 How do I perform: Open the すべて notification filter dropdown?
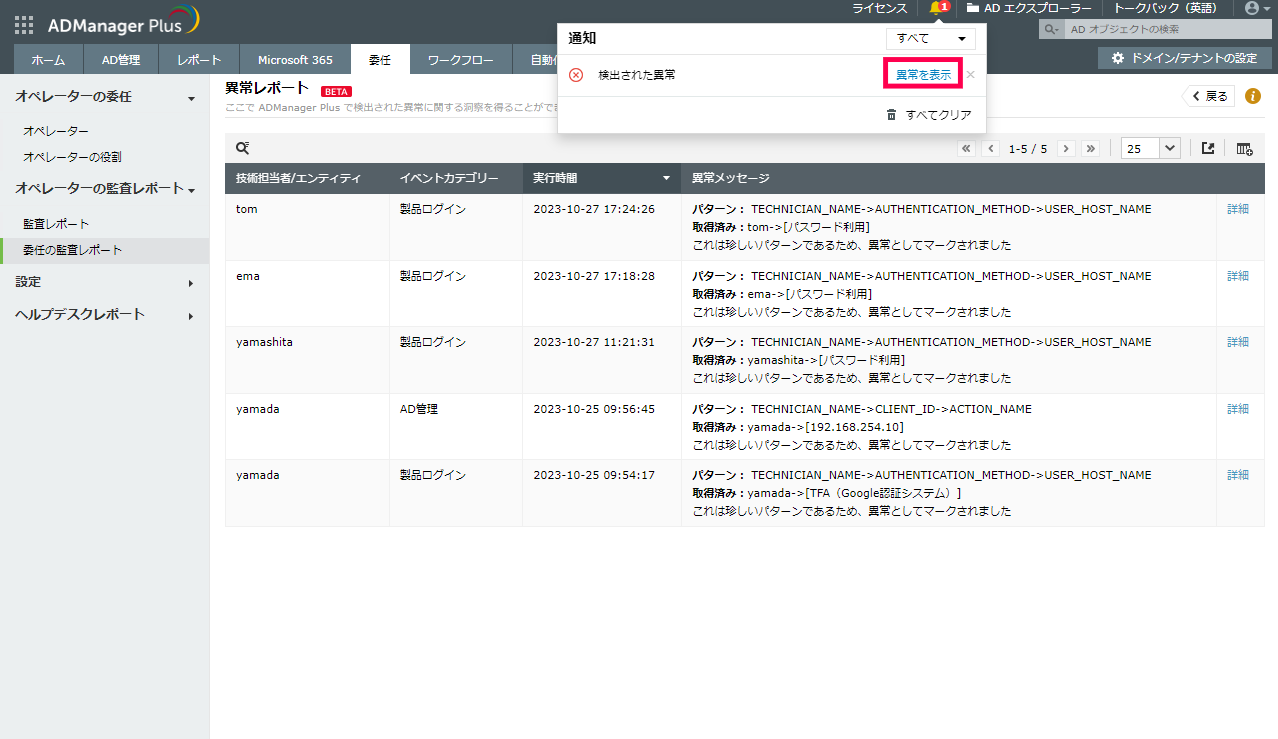click(930, 39)
